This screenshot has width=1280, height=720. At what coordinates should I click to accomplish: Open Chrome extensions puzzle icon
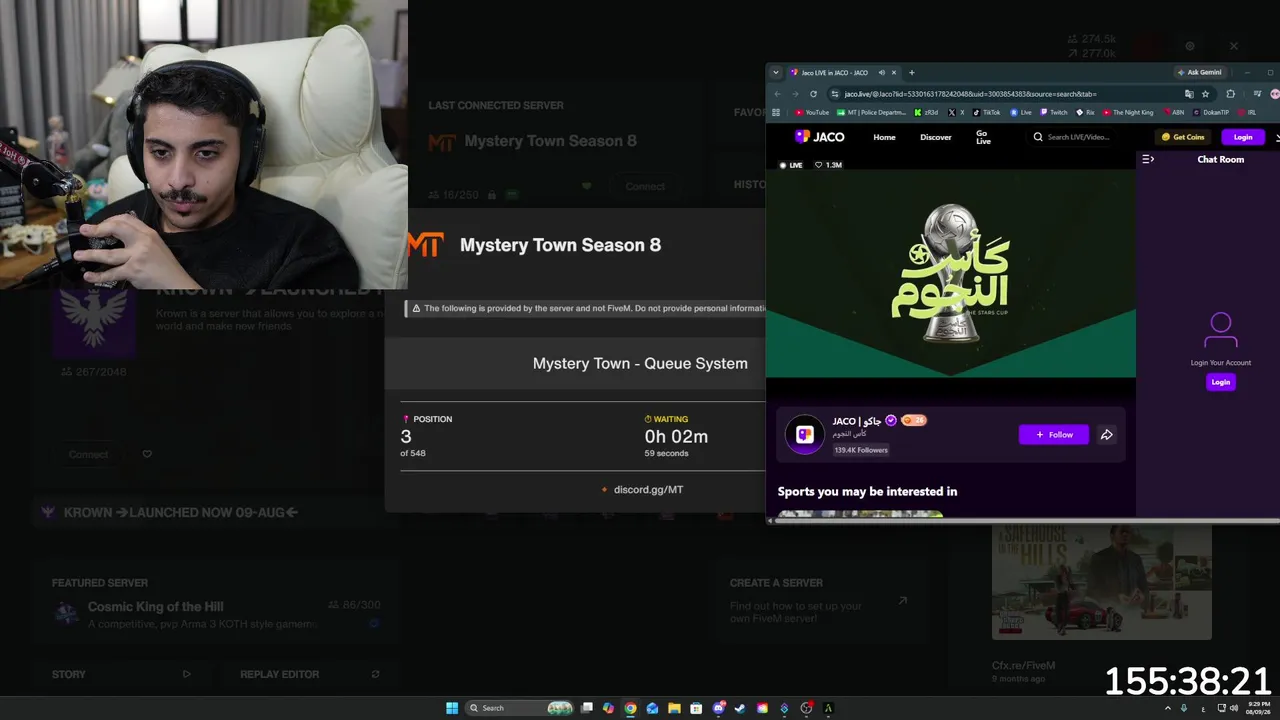[x=1230, y=94]
